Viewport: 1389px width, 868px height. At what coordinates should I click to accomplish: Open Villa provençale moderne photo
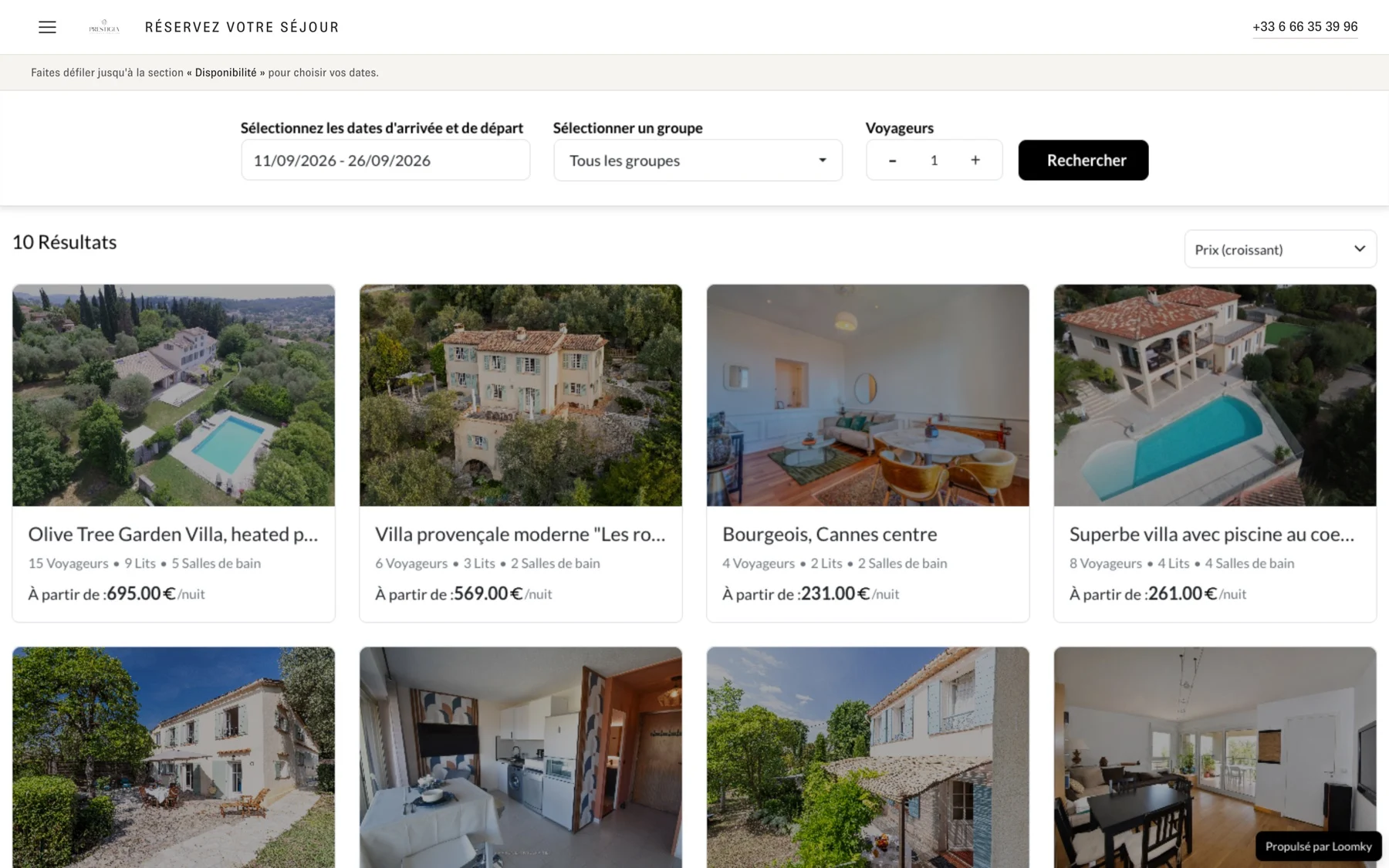point(521,395)
